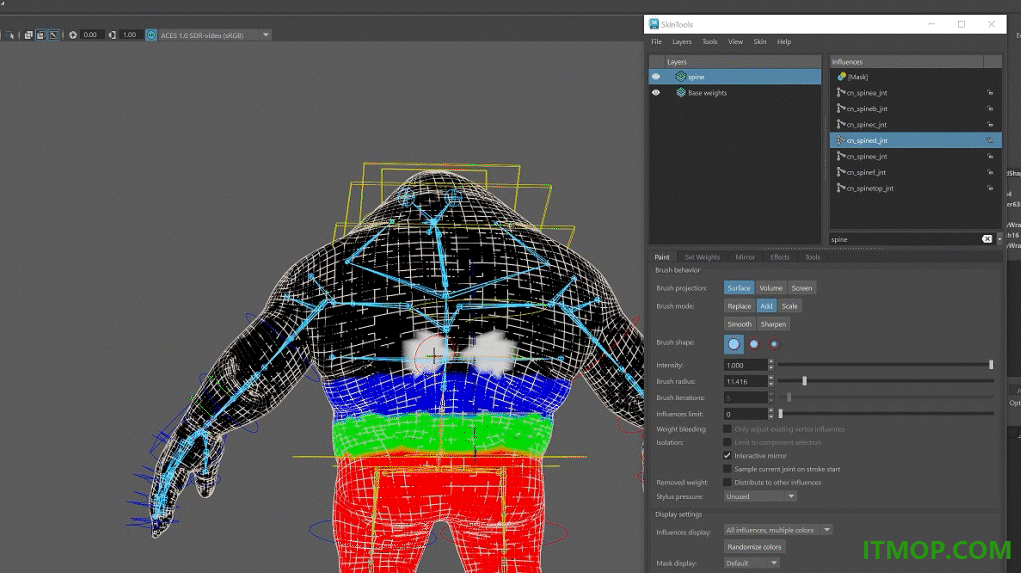Screen dimensions: 1021x573
Task: Select Replace brush mode
Action: (739, 306)
